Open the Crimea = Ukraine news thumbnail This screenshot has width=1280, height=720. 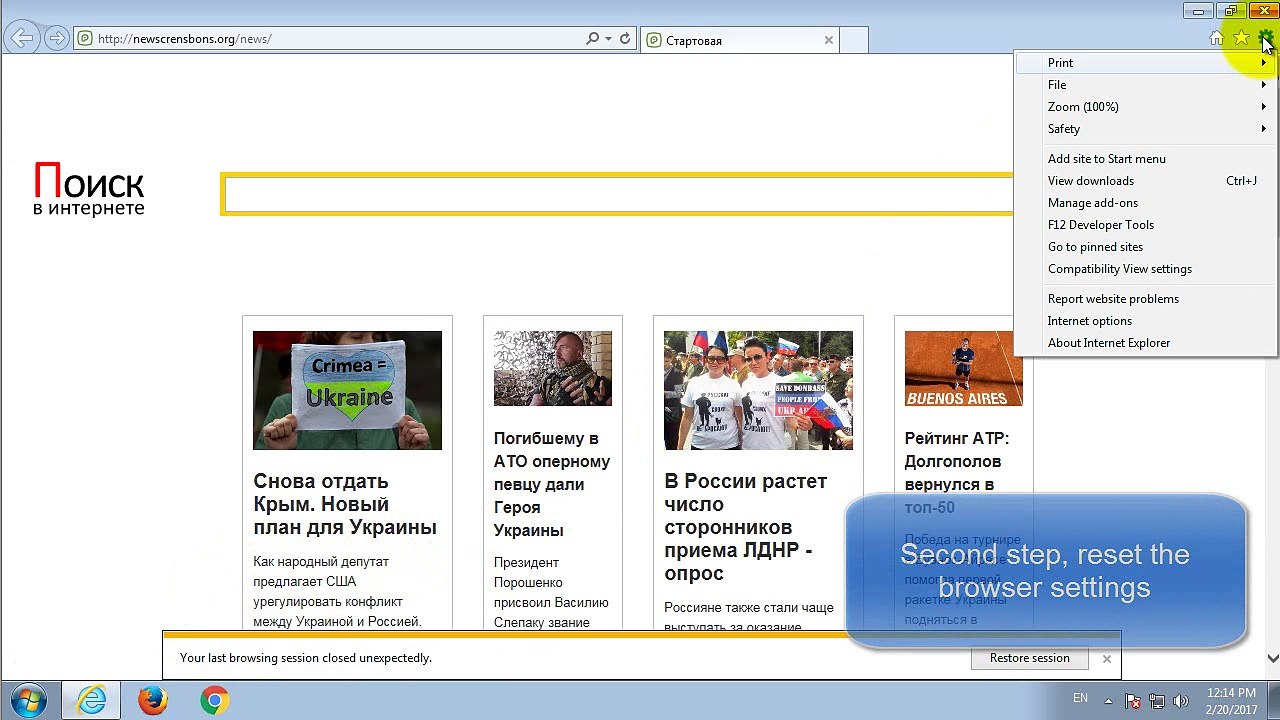click(x=347, y=390)
